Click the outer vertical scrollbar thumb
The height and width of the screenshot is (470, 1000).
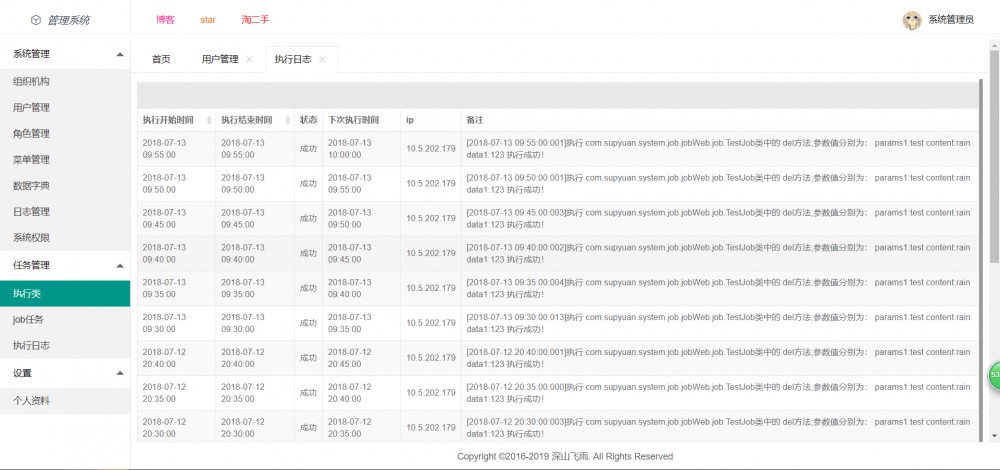[994, 156]
